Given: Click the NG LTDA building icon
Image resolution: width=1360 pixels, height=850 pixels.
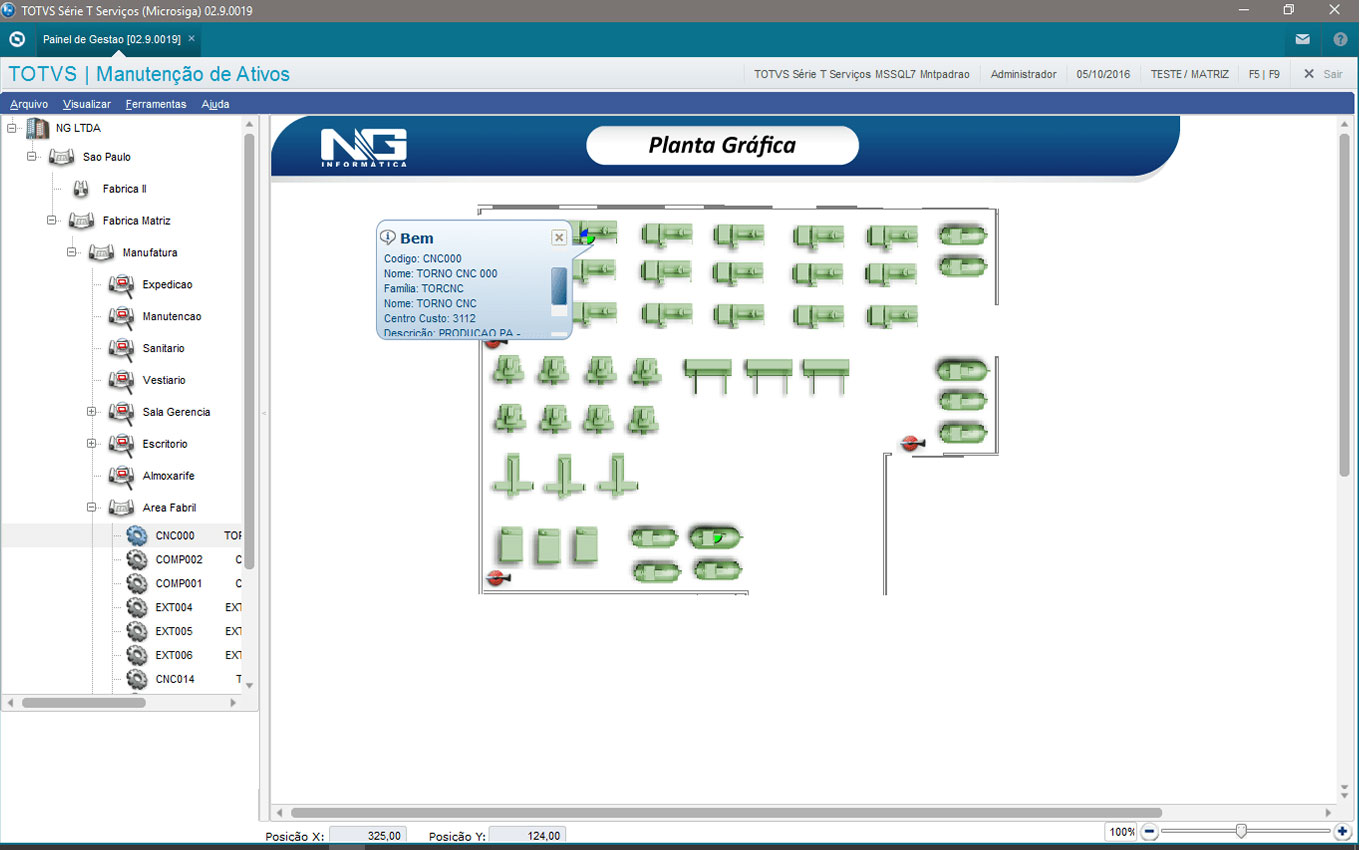Looking at the screenshot, I should (37, 128).
